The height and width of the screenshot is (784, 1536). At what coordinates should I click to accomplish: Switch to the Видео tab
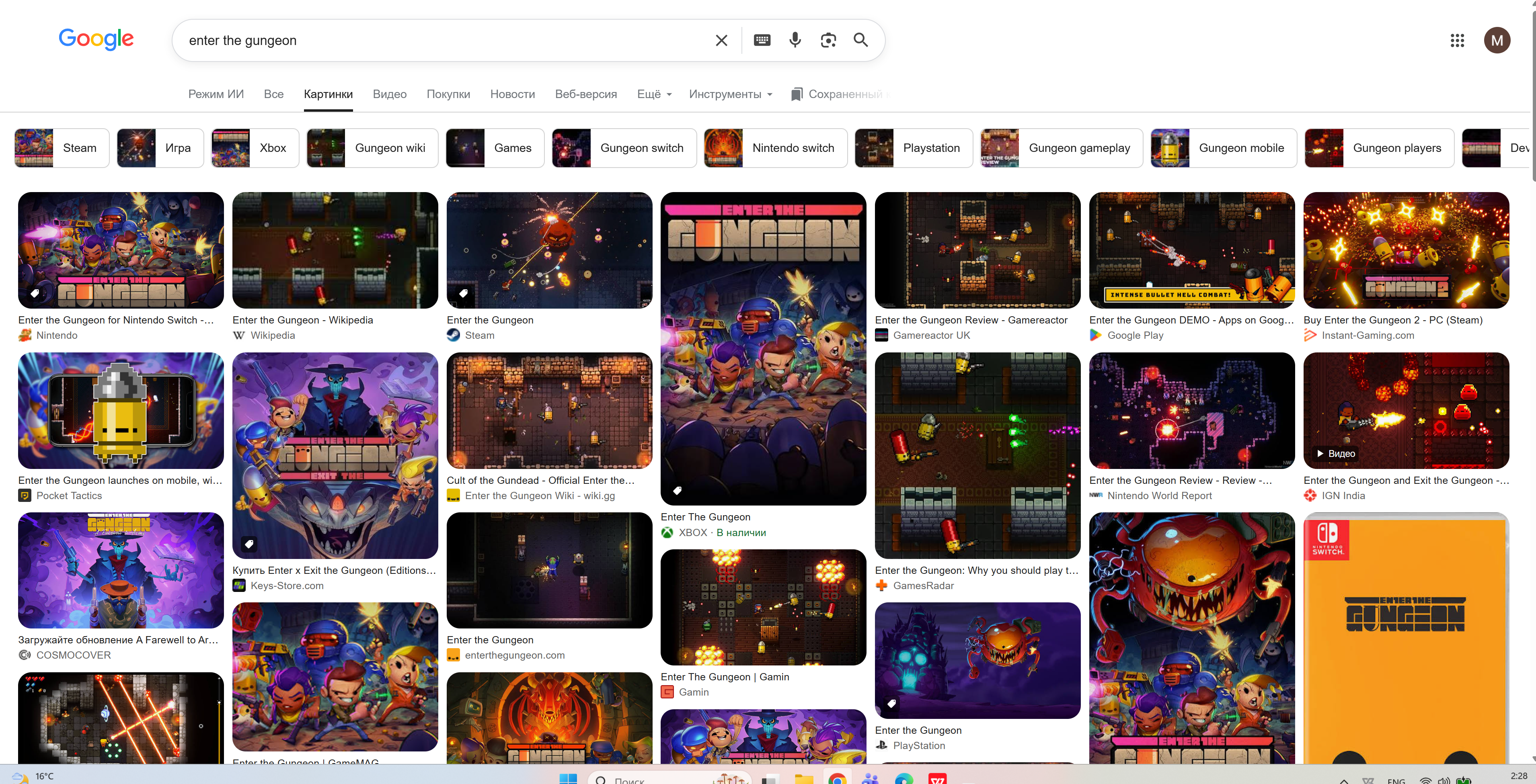389,94
